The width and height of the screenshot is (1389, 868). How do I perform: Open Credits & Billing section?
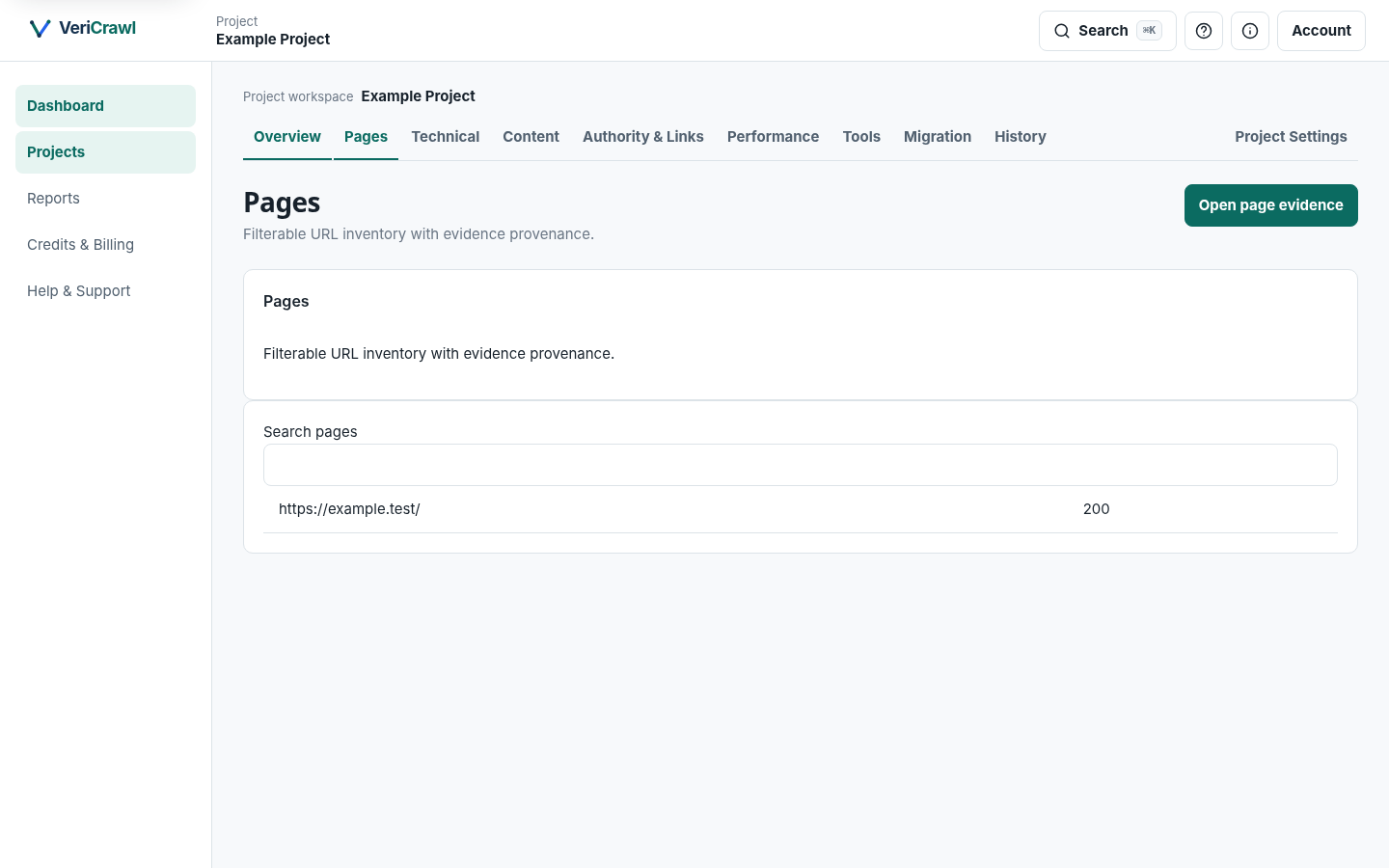click(x=105, y=245)
